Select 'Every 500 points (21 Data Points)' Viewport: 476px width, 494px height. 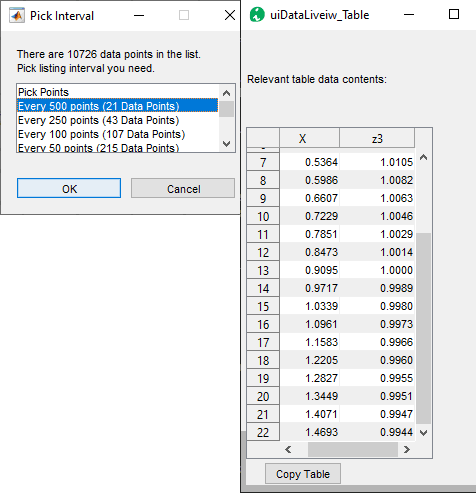point(117,106)
